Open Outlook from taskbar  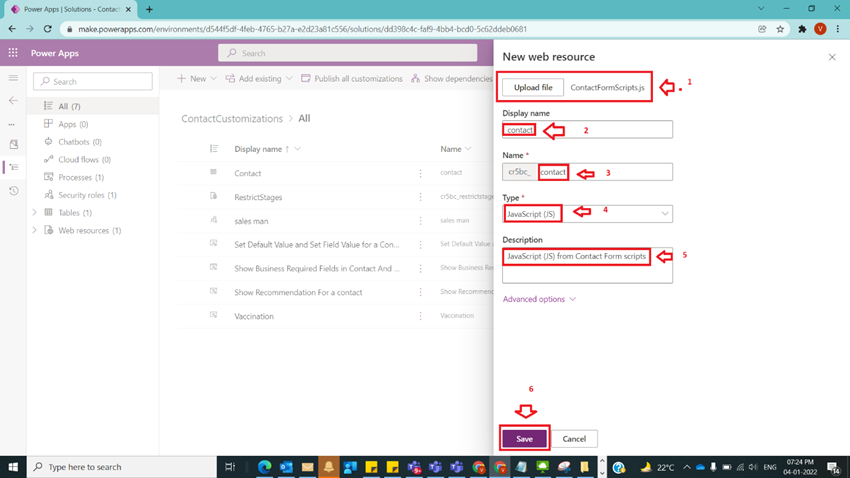286,467
